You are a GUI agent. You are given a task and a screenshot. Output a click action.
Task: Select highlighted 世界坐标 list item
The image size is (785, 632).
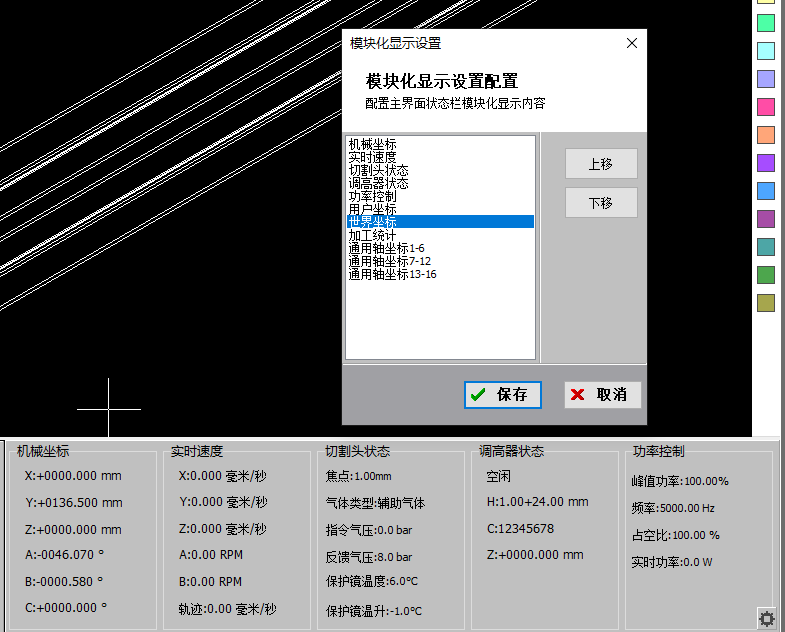click(441, 222)
